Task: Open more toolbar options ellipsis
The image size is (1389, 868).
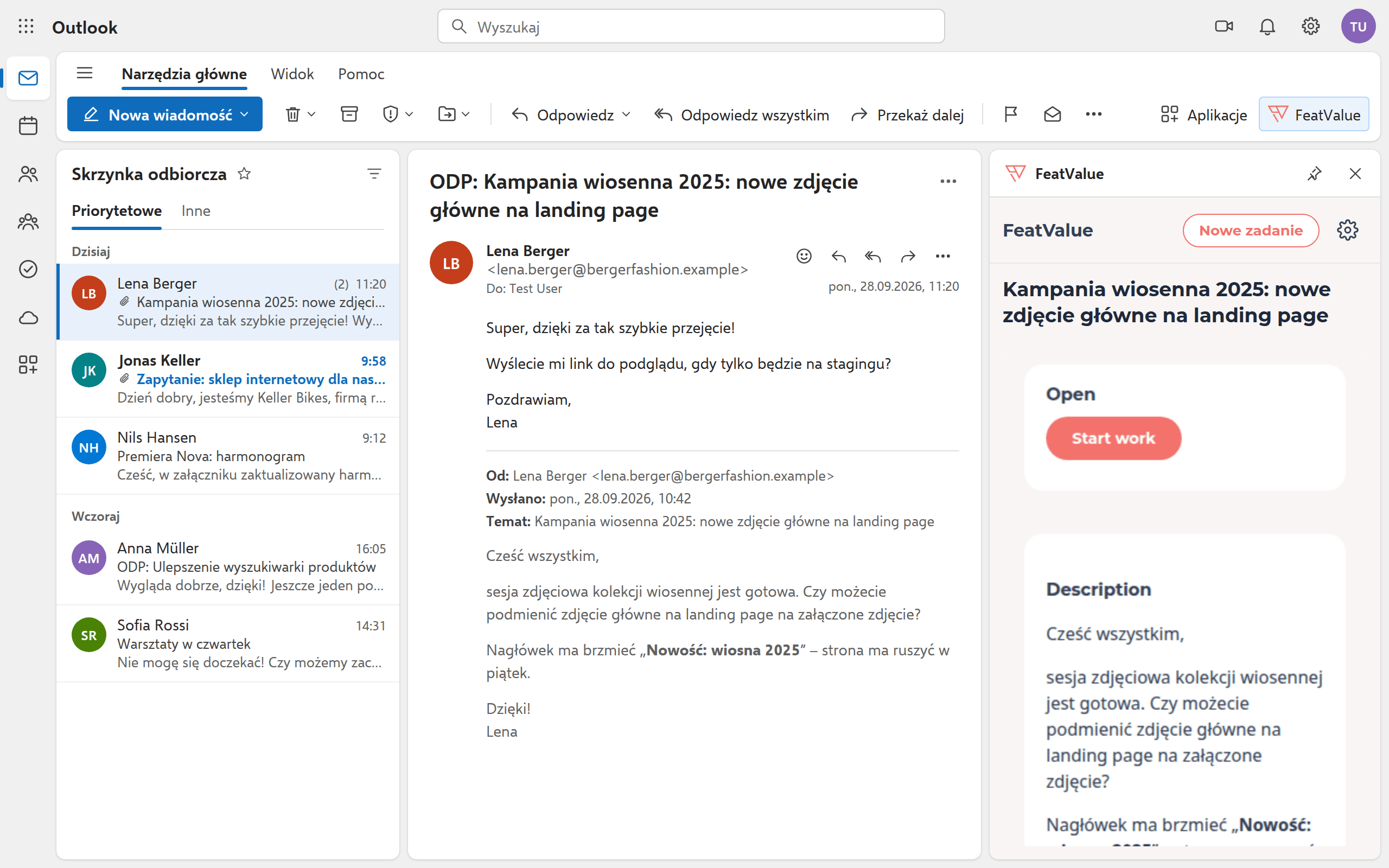Action: click(x=1093, y=114)
